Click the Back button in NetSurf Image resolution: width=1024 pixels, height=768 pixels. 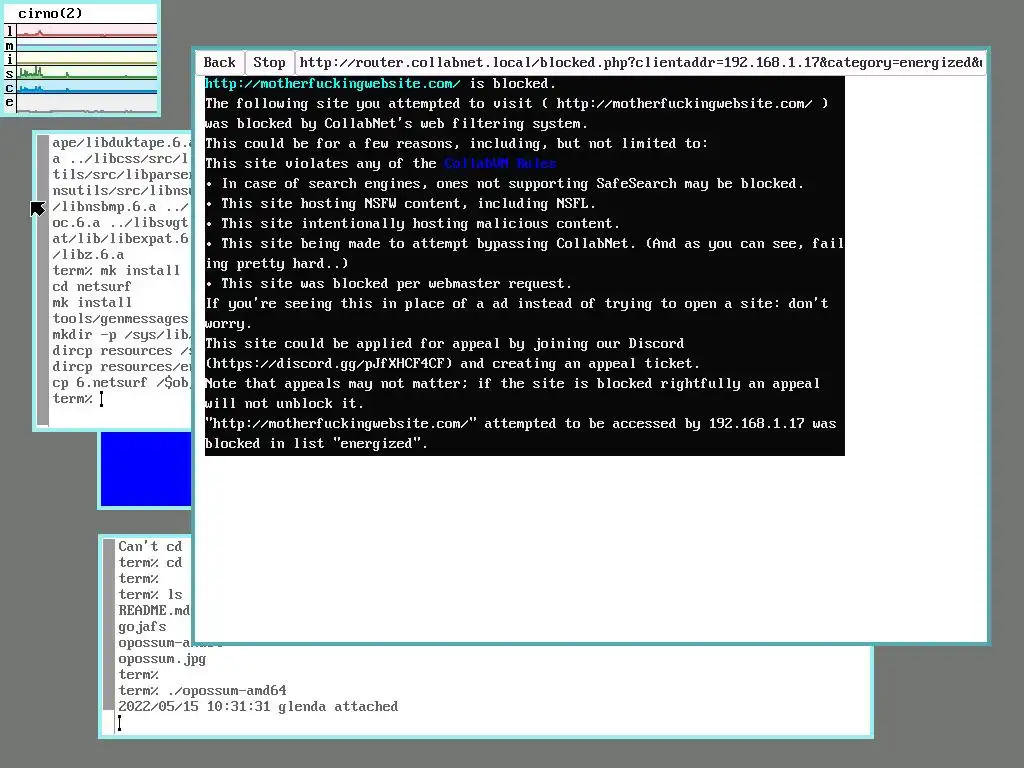pos(219,63)
